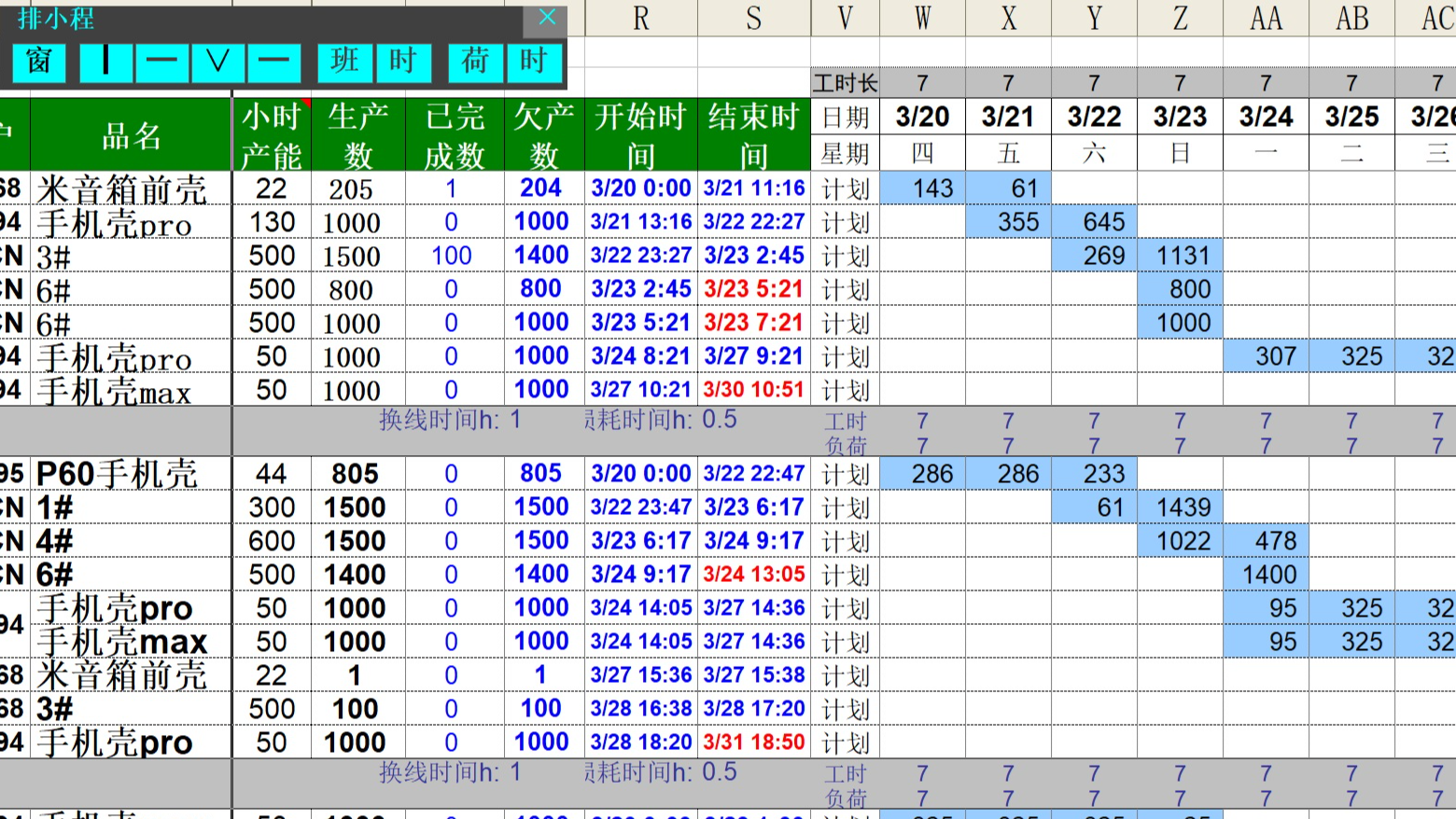Click the 开始时间 header cell
The height and width of the screenshot is (819, 1456).
(641, 135)
